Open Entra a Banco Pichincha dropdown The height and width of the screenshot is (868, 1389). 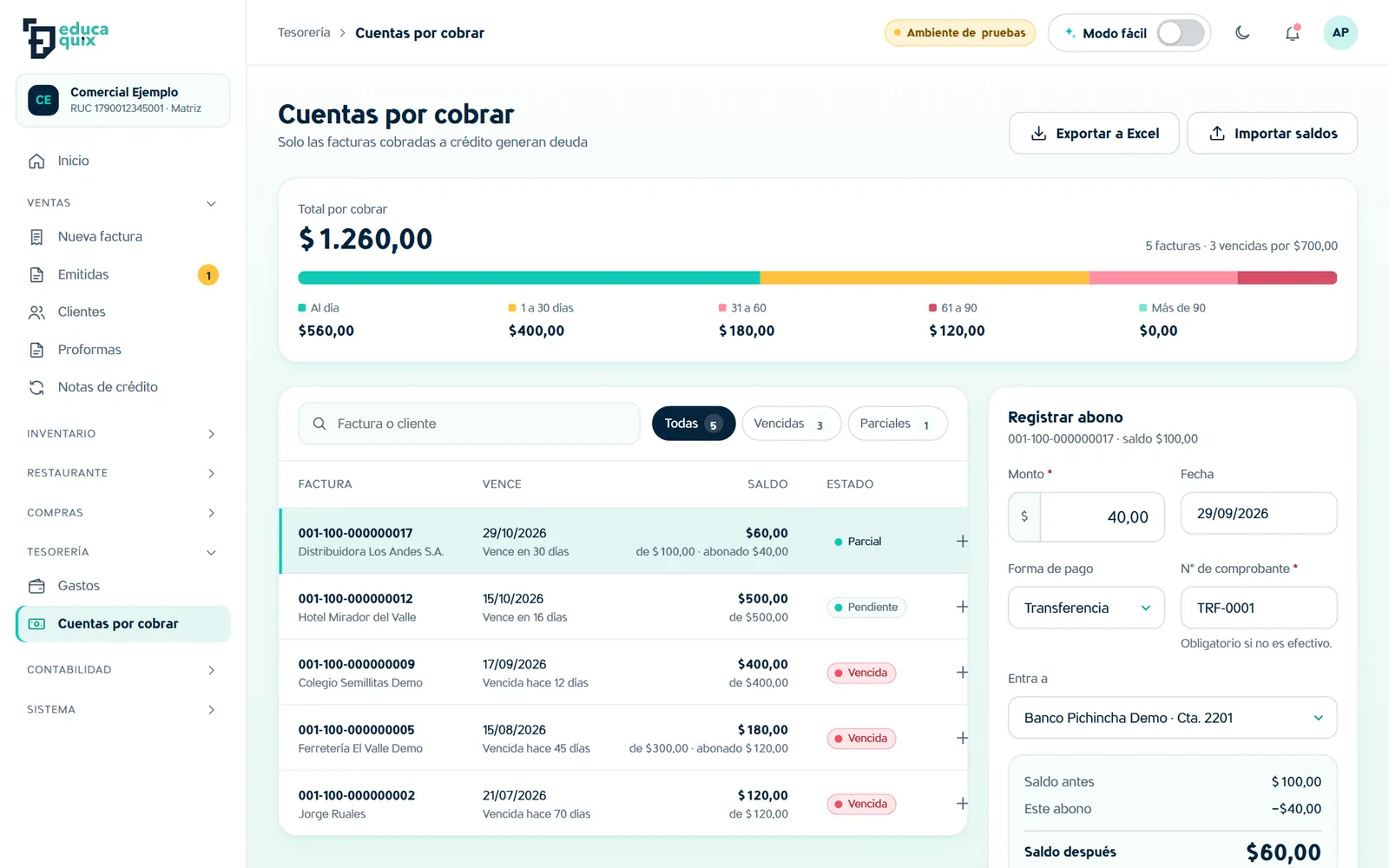pyautogui.click(x=1172, y=718)
